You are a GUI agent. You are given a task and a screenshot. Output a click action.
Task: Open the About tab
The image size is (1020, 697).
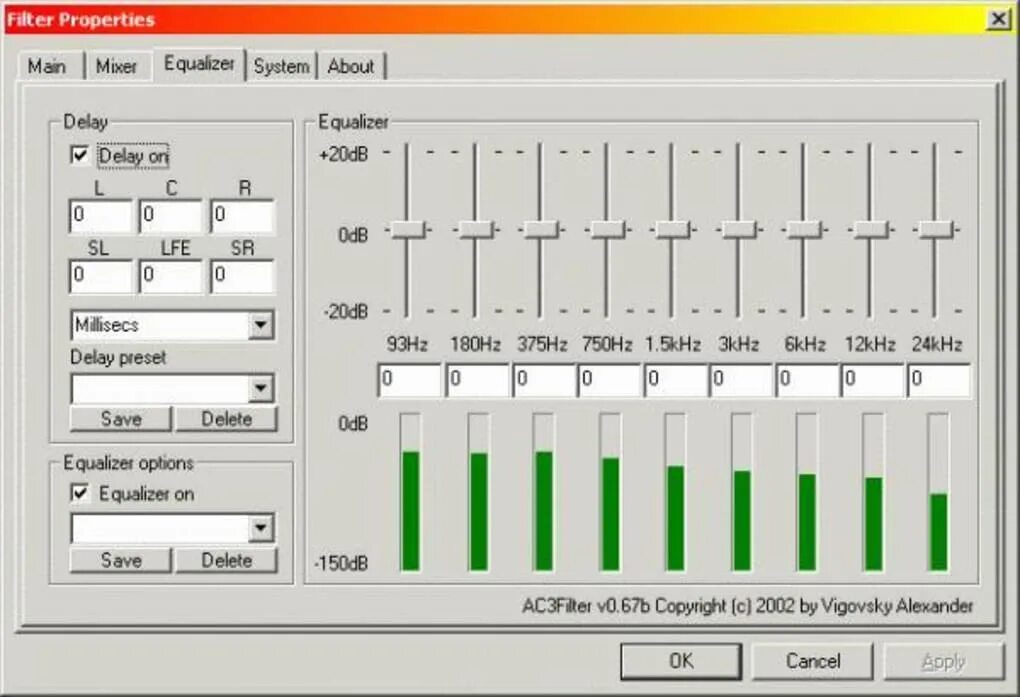pos(351,66)
